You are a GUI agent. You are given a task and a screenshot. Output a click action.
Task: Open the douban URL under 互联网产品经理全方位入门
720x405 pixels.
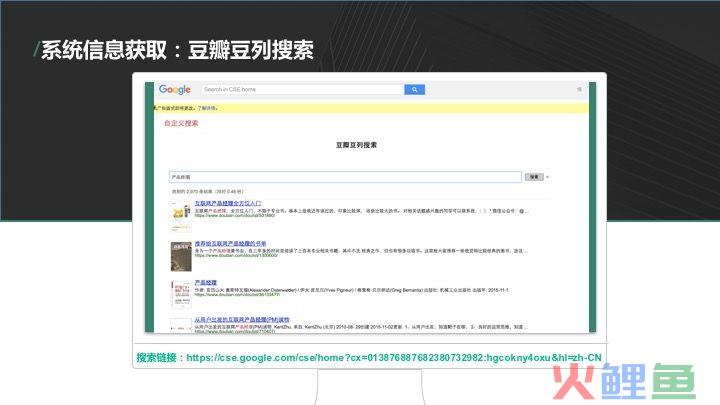click(x=235, y=215)
